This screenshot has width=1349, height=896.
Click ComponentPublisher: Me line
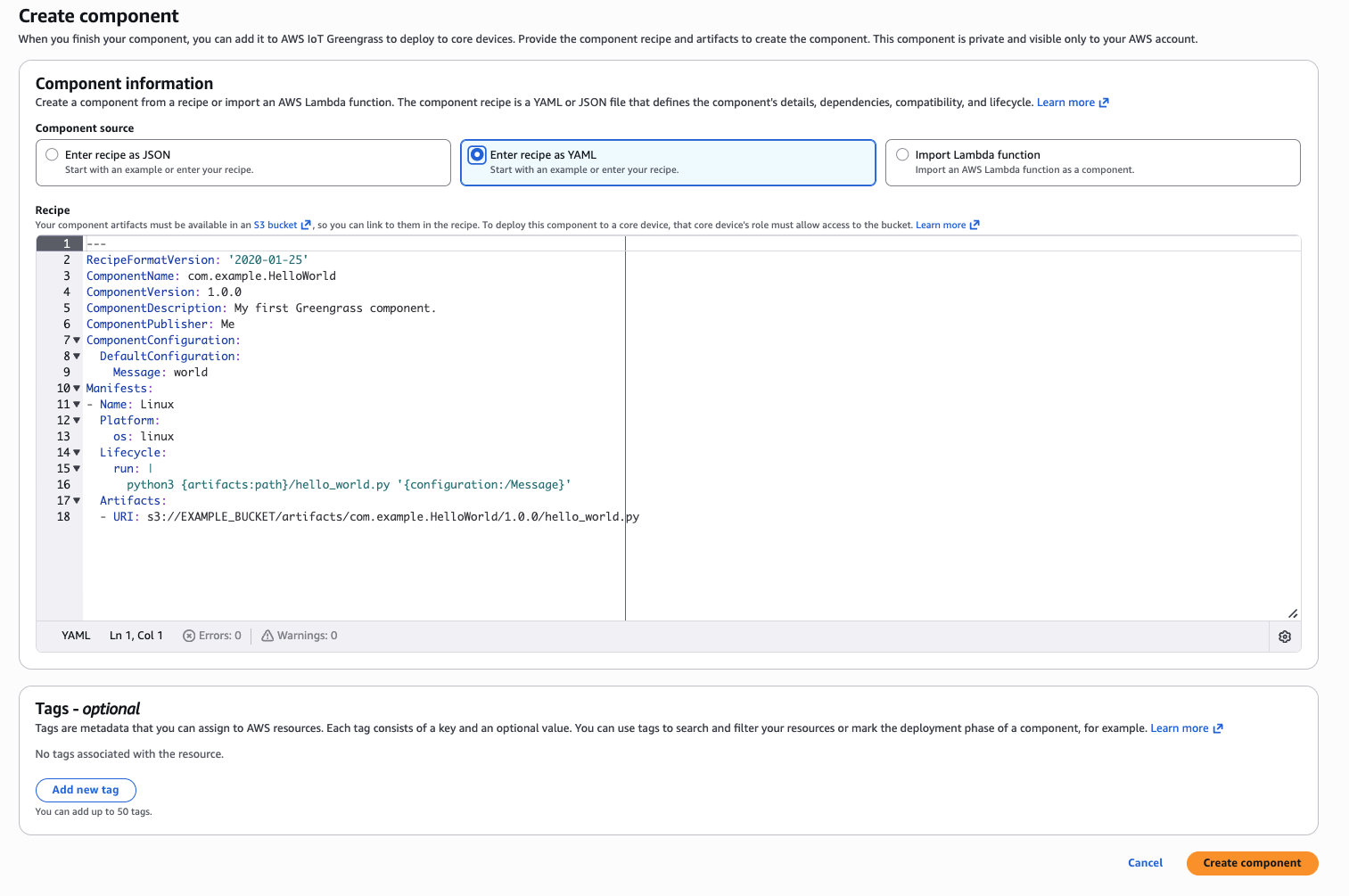[160, 324]
